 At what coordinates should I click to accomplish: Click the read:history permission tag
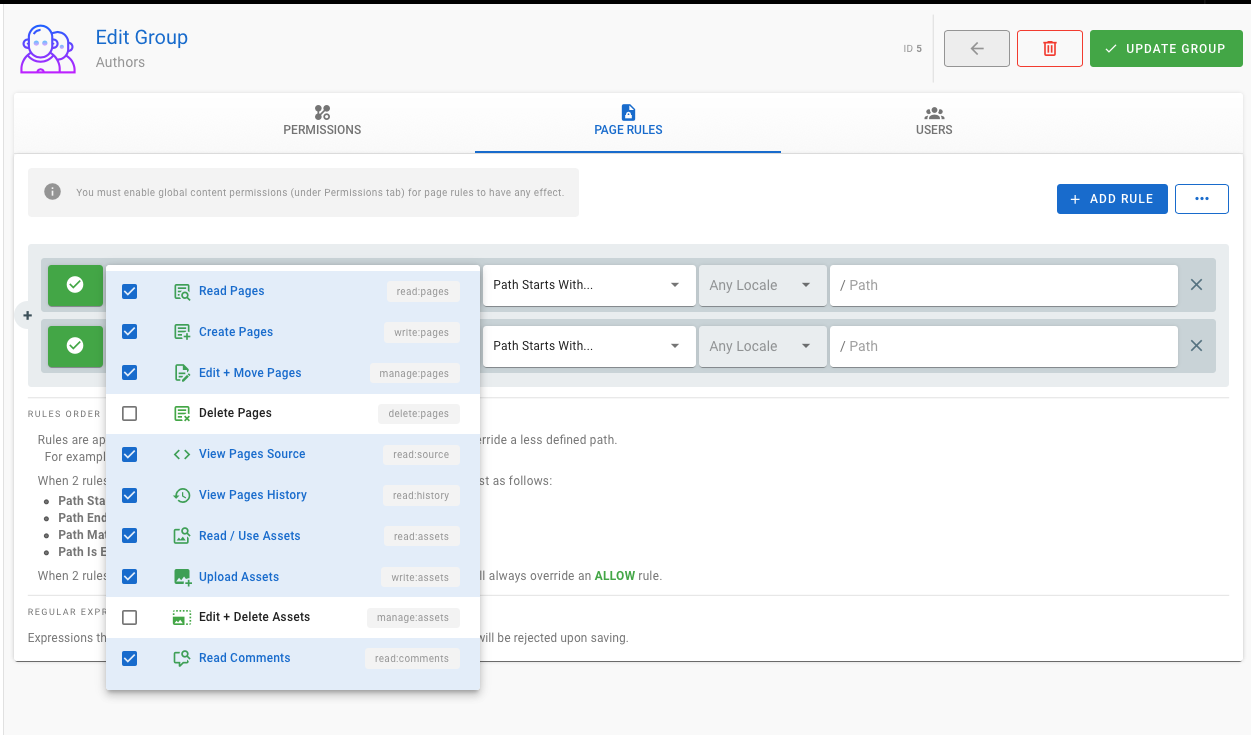click(x=421, y=495)
